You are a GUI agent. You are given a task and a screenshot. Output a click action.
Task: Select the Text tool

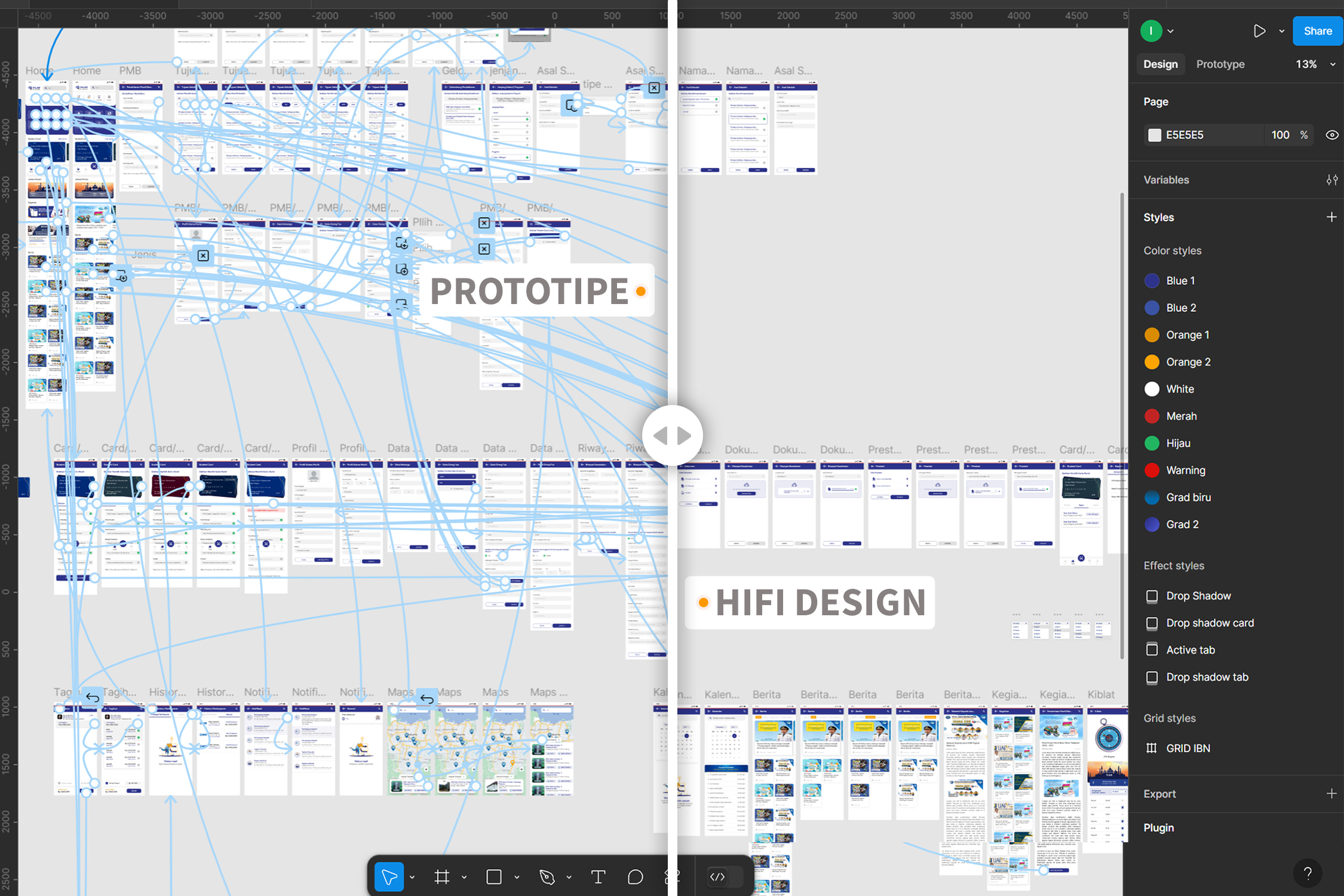point(598,876)
